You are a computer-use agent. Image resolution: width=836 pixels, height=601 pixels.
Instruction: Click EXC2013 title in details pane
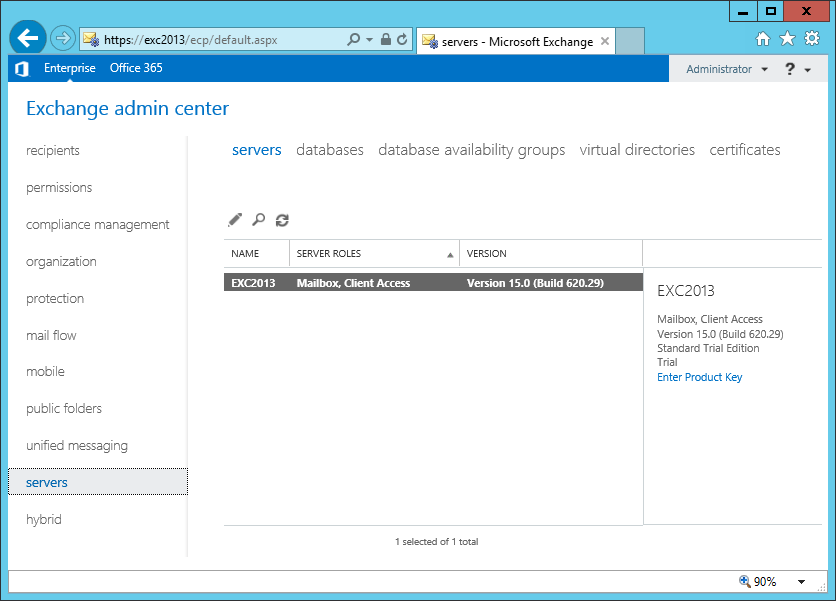pyautogui.click(x=686, y=291)
